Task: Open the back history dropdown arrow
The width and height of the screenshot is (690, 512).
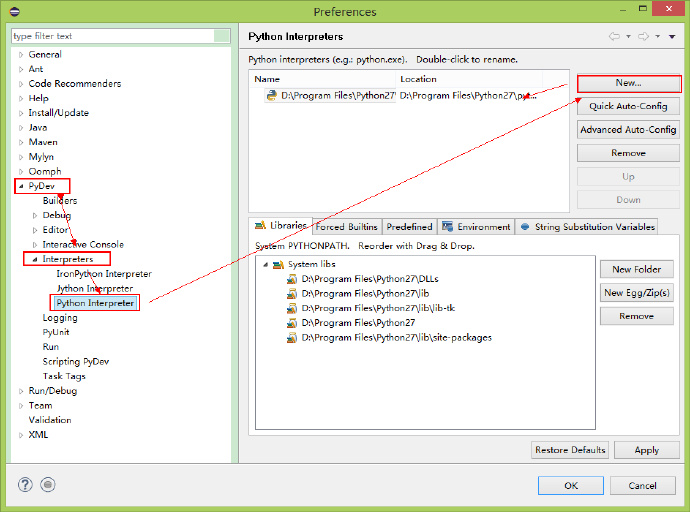Action: click(628, 37)
